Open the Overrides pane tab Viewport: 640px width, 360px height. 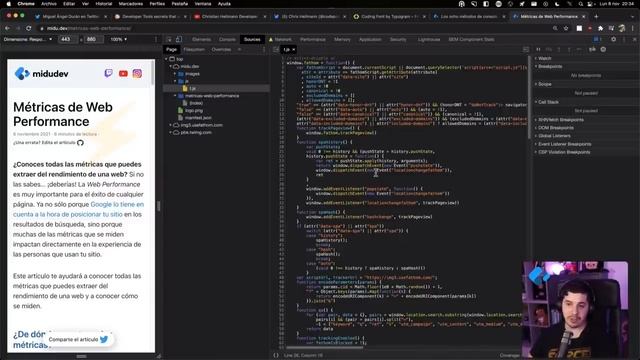[x=221, y=49]
